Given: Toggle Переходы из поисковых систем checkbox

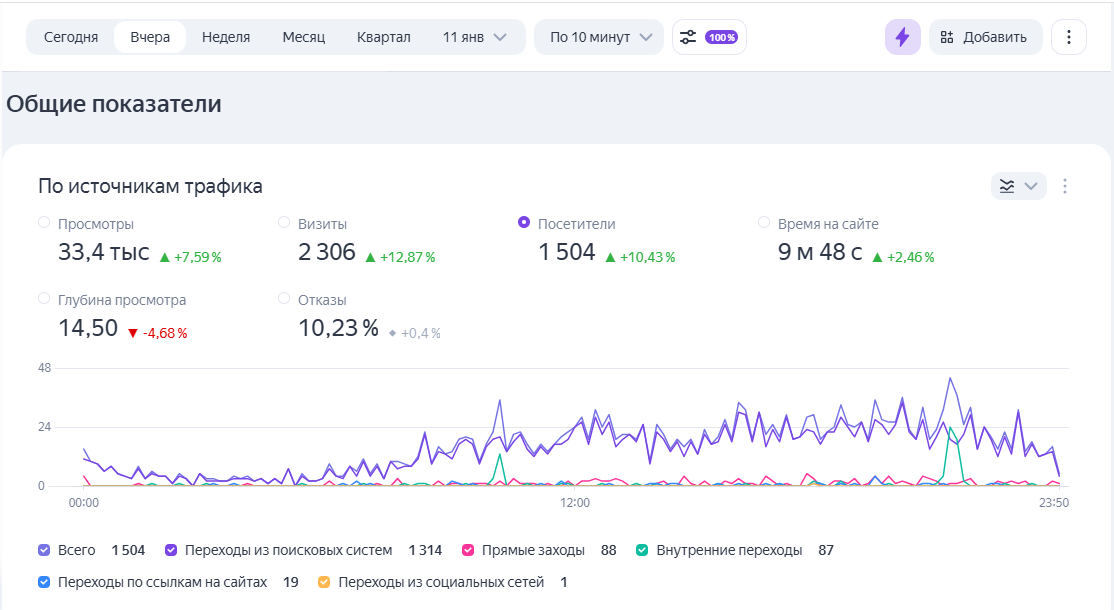Looking at the screenshot, I should pos(171,550).
